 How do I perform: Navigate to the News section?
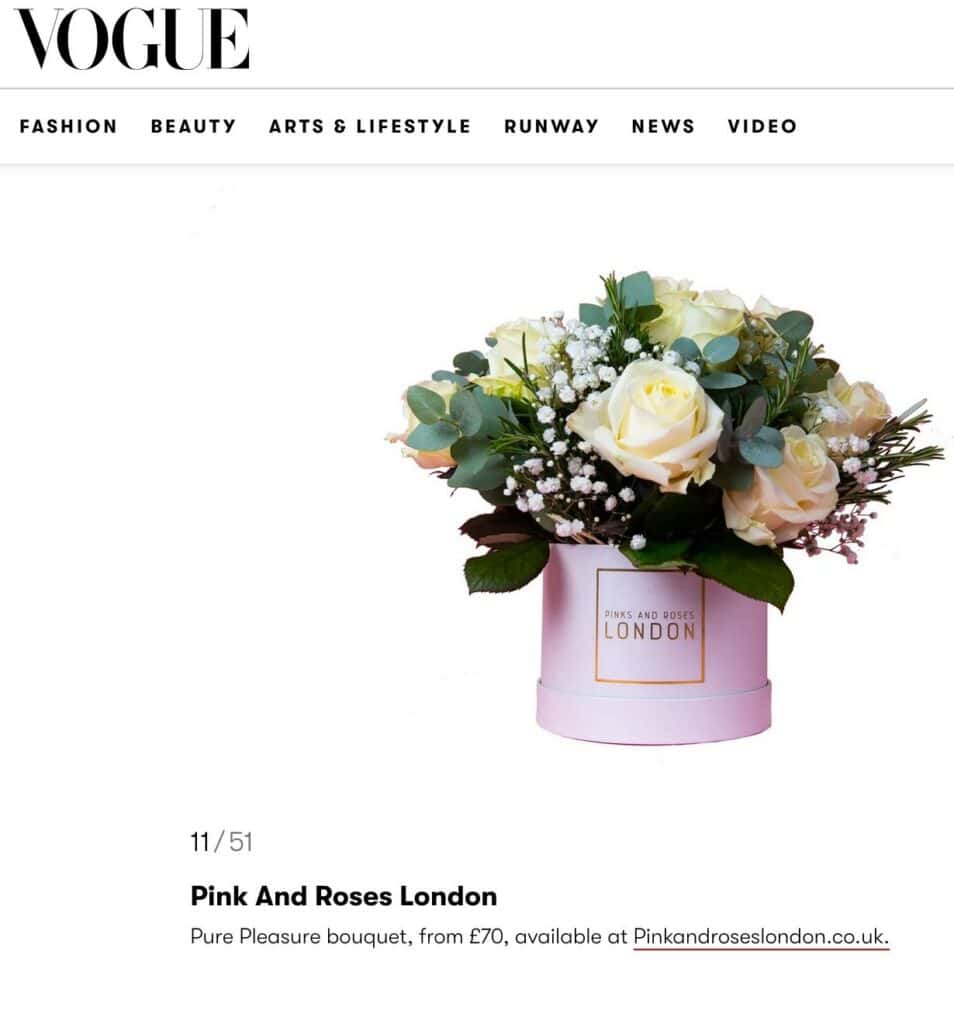(663, 126)
